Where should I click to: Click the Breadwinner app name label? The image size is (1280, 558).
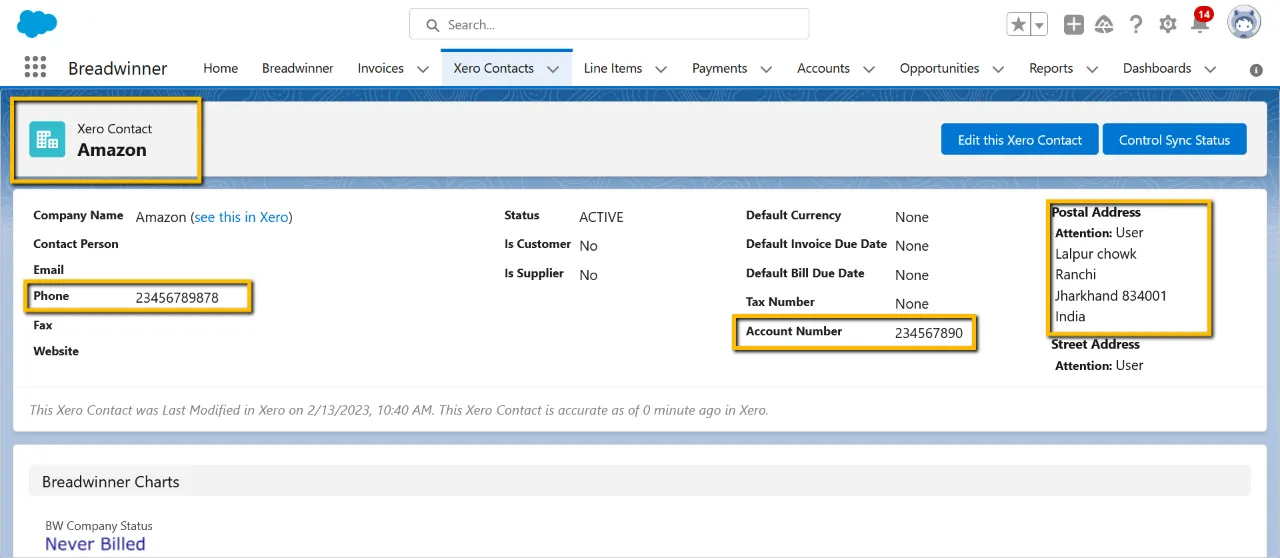click(x=118, y=68)
